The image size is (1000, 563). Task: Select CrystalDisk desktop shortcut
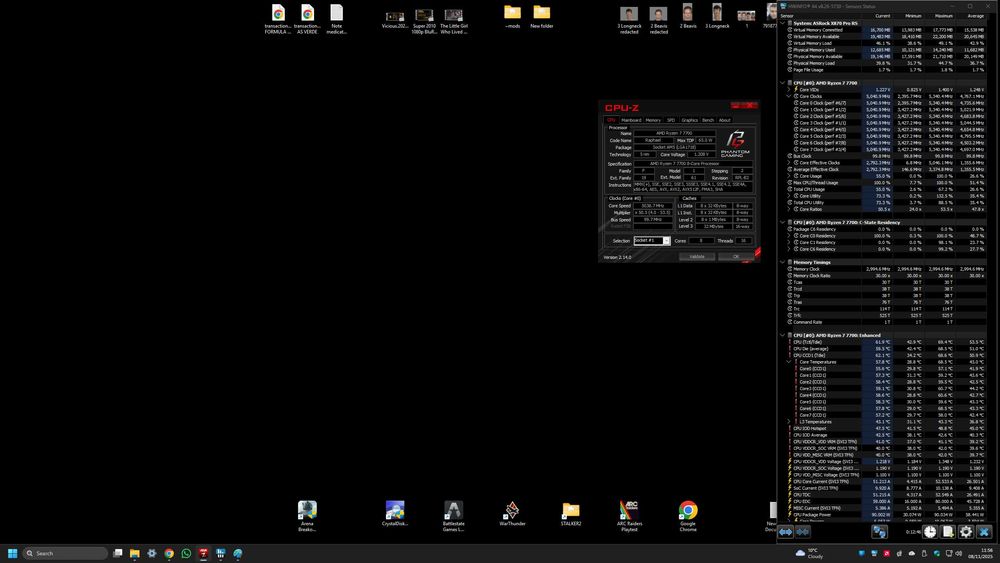coord(395,513)
